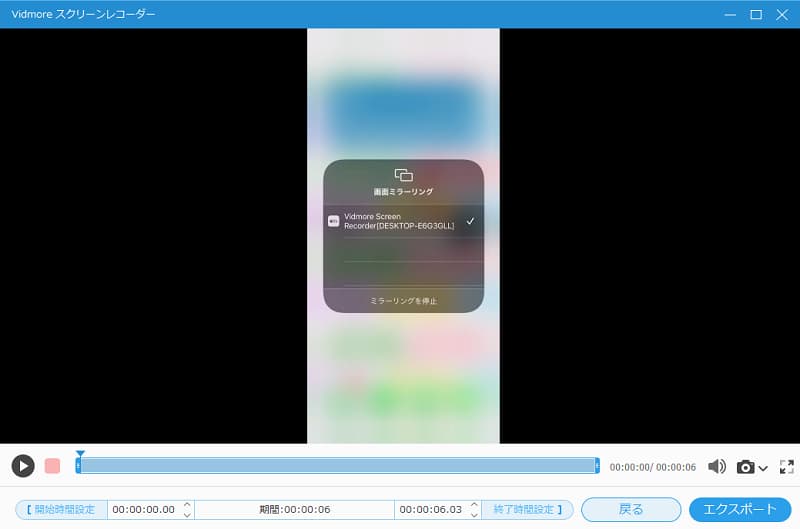Decrease the start time with the down arrow
The image size is (800, 529).
(x=187, y=515)
